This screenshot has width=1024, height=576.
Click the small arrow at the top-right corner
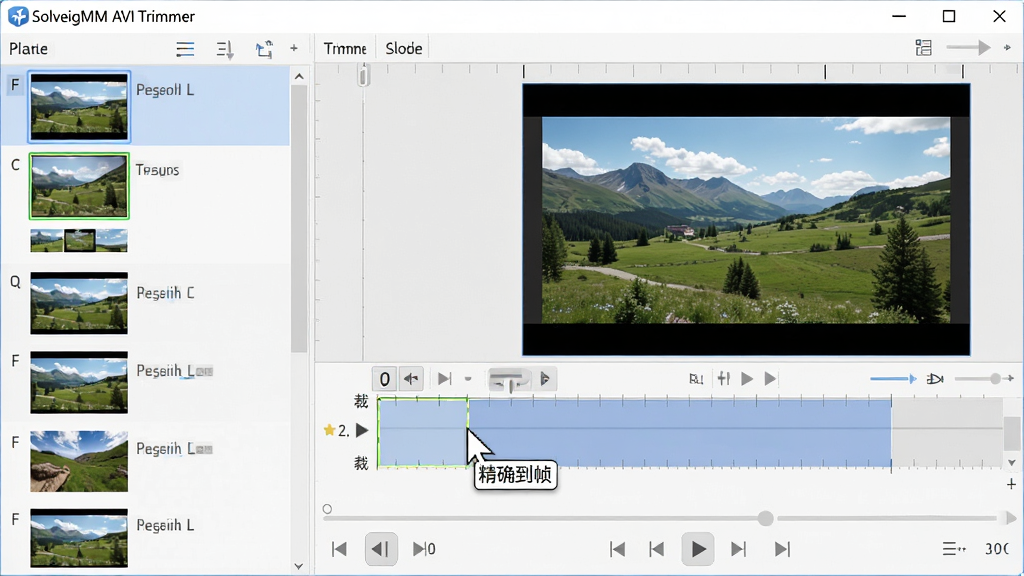point(1007,48)
